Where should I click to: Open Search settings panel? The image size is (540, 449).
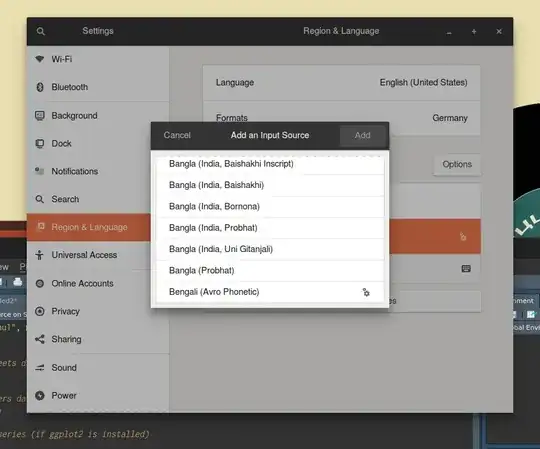pos(98,199)
